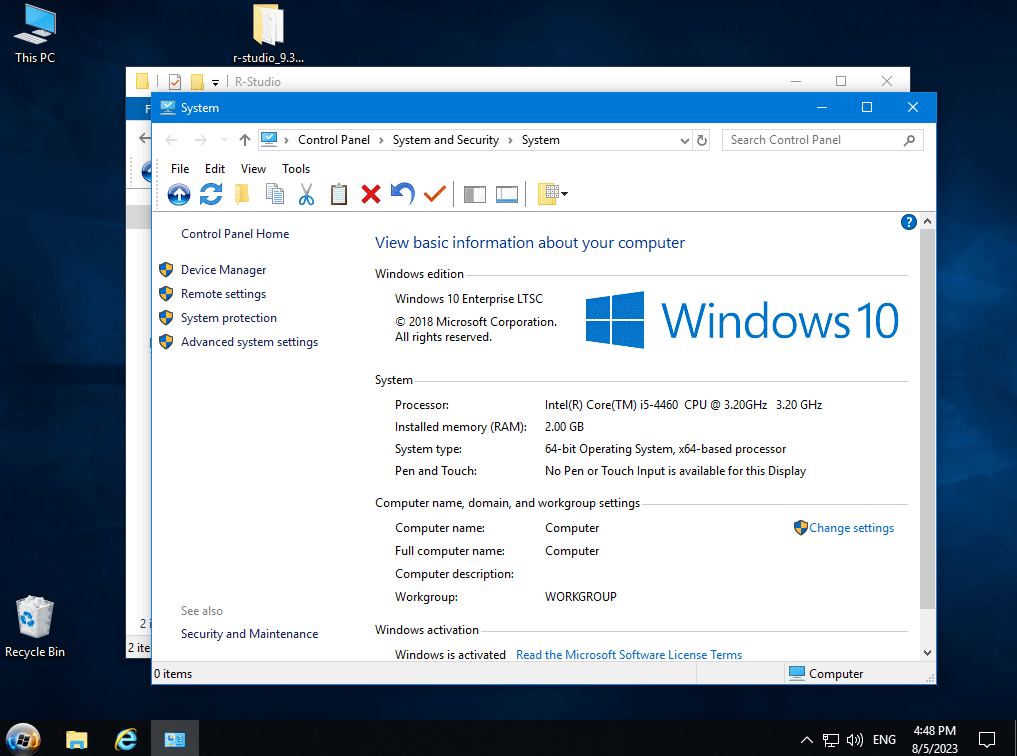Click the refresh button beside address bar
Viewport: 1017px width, 756px height.
click(x=702, y=140)
